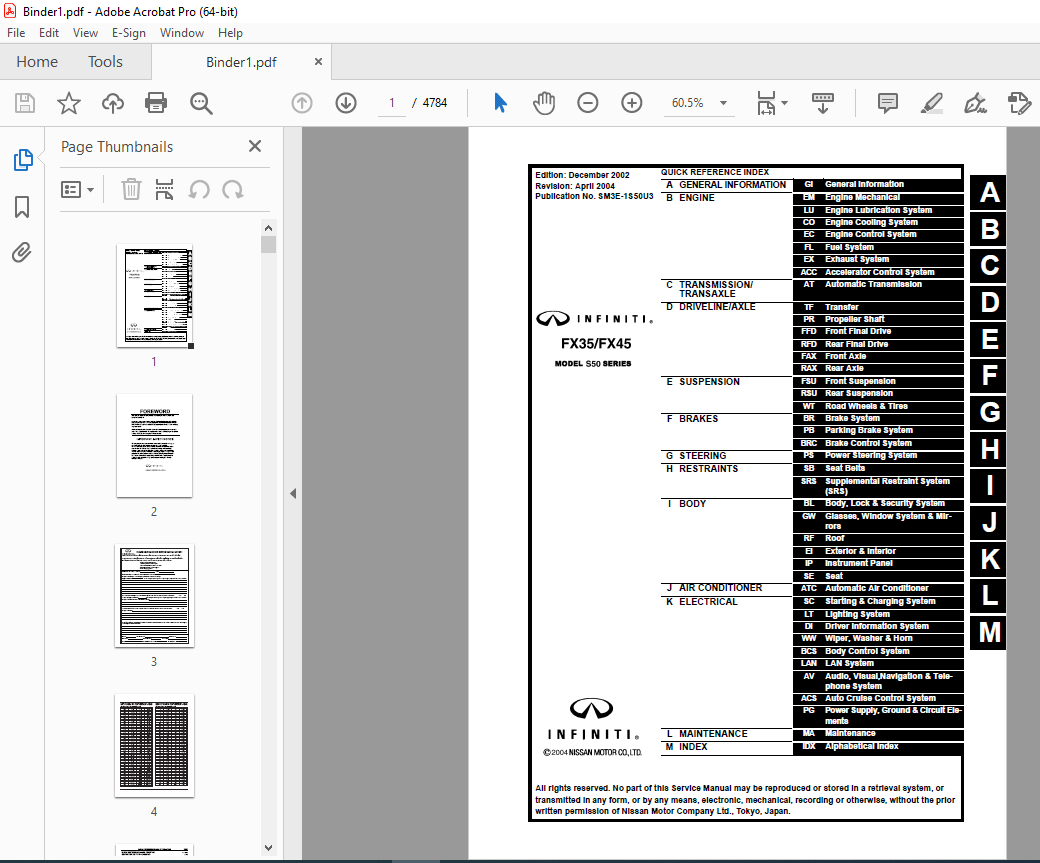The height and width of the screenshot is (863, 1040).
Task: Open the Edit menu
Action: (48, 33)
